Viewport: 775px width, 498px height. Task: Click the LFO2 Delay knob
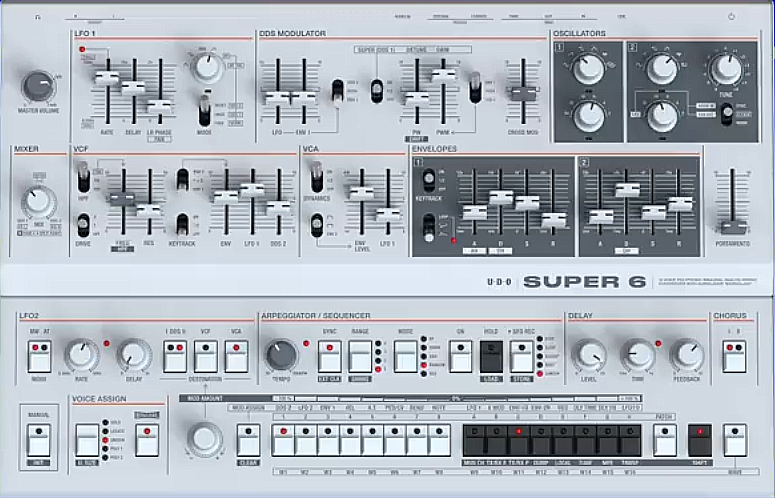click(x=134, y=355)
